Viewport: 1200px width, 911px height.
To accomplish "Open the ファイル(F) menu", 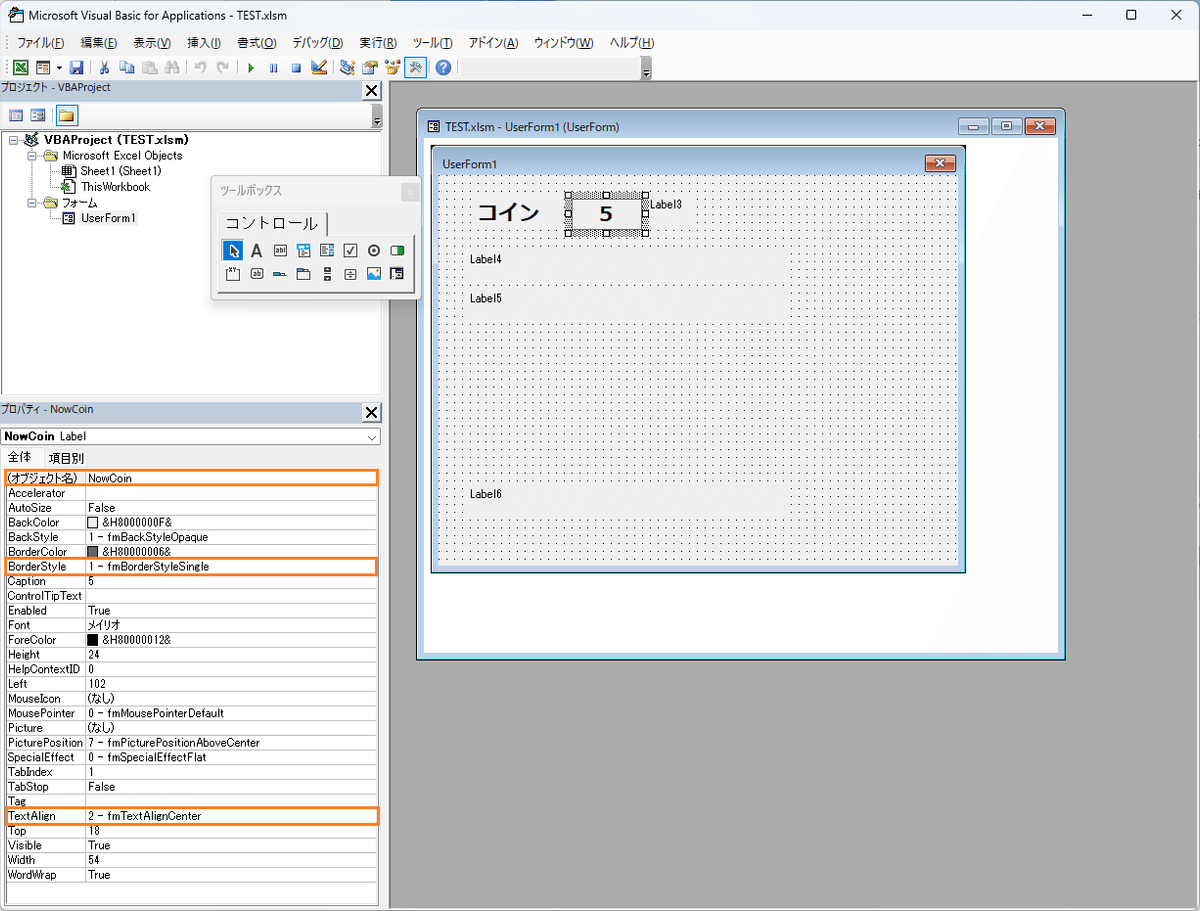I will (x=40, y=43).
